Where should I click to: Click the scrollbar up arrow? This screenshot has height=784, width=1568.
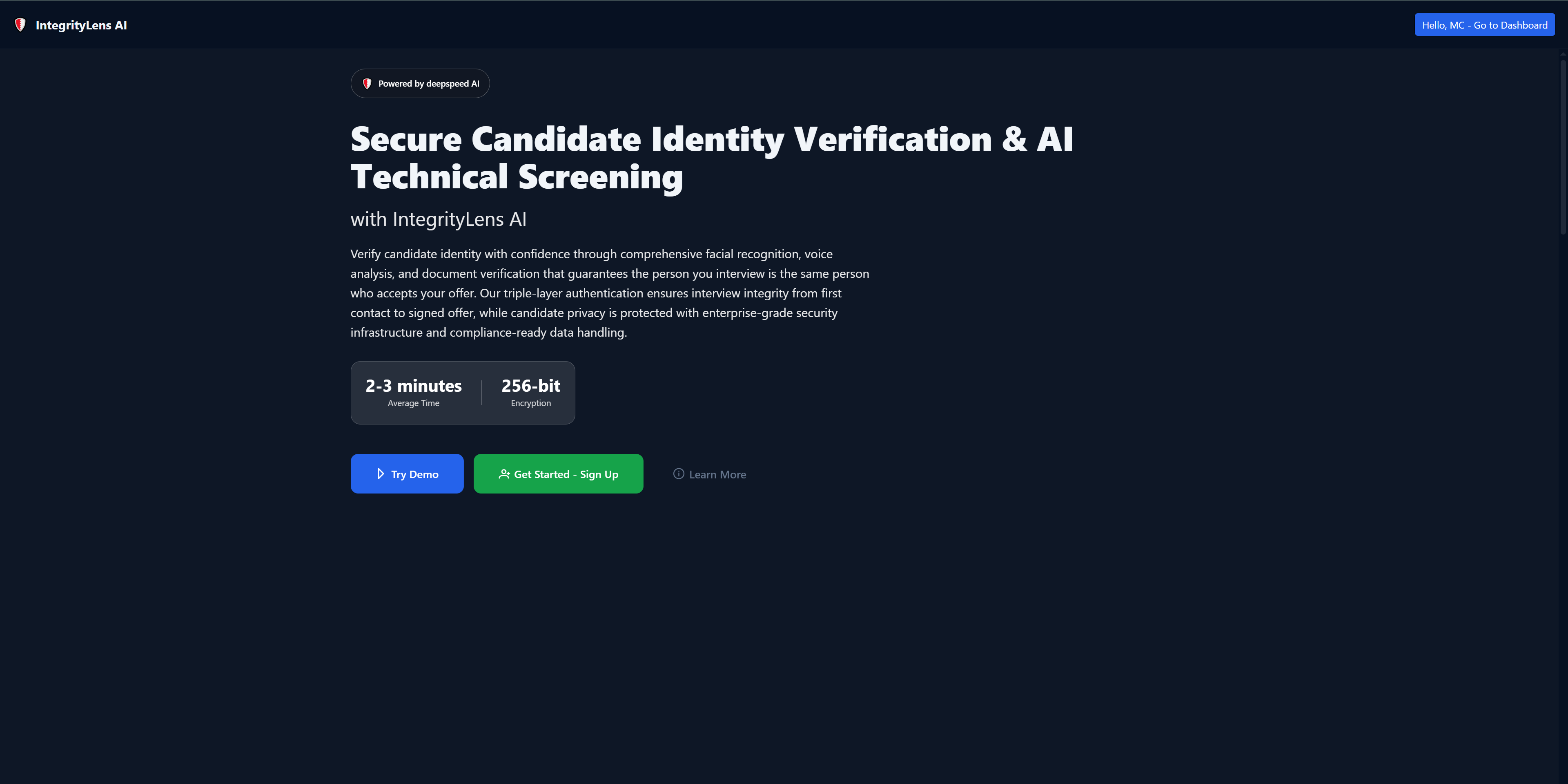[1563, 54]
